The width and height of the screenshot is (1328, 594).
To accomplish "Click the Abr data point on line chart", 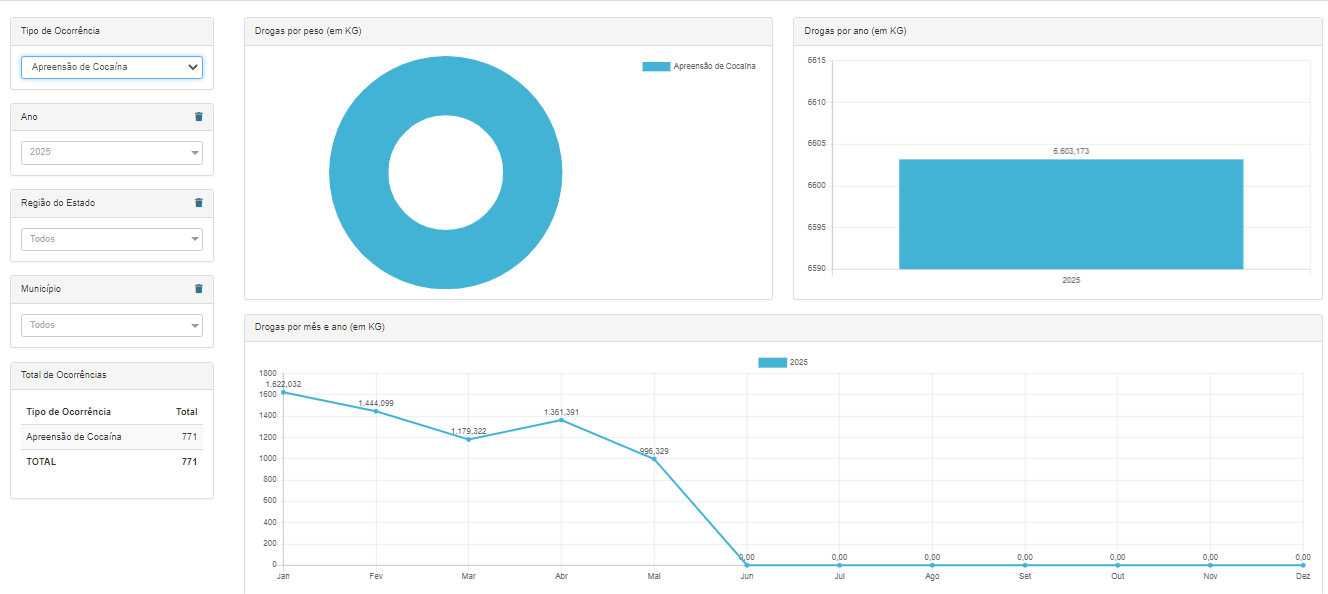I will pyautogui.click(x=561, y=420).
